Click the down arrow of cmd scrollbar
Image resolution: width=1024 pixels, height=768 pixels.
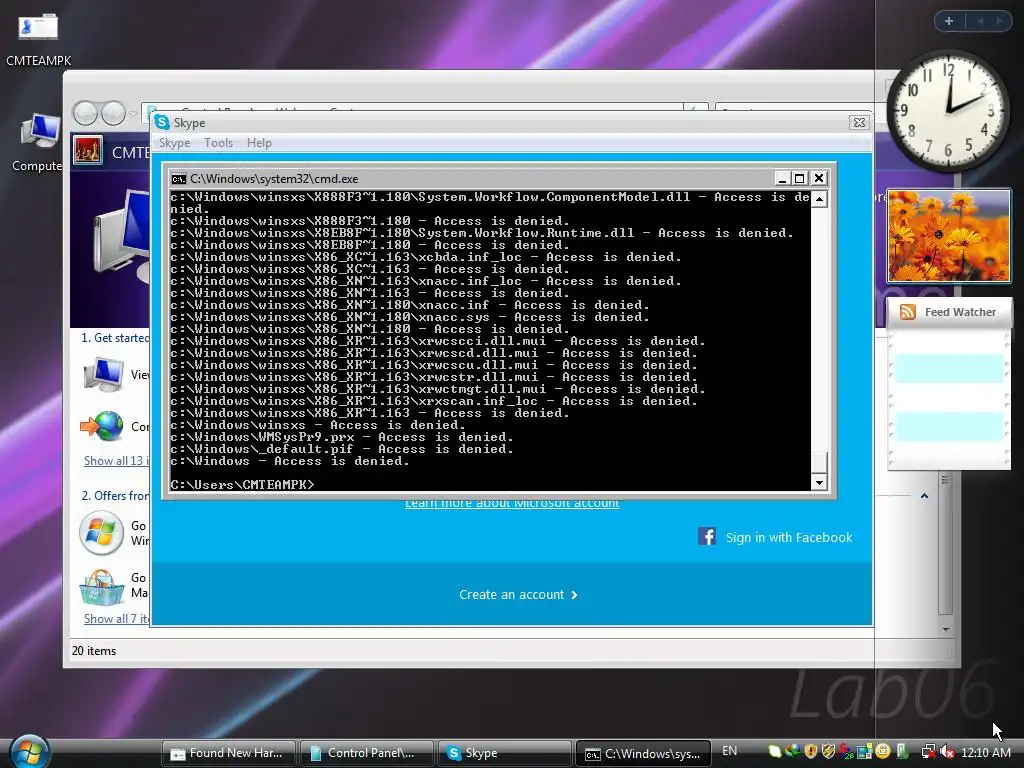[x=820, y=483]
